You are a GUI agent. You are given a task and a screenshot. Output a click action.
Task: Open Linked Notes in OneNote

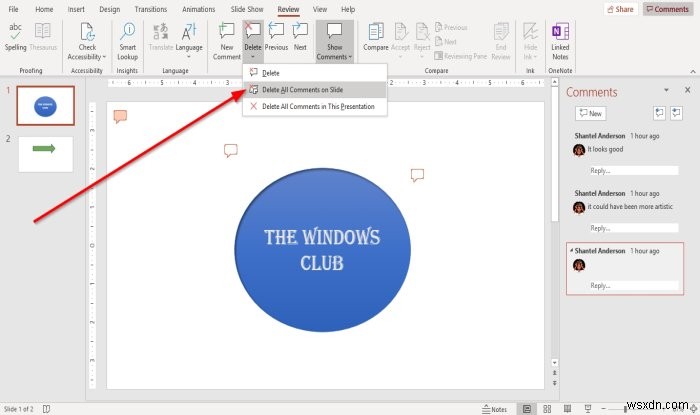point(560,42)
